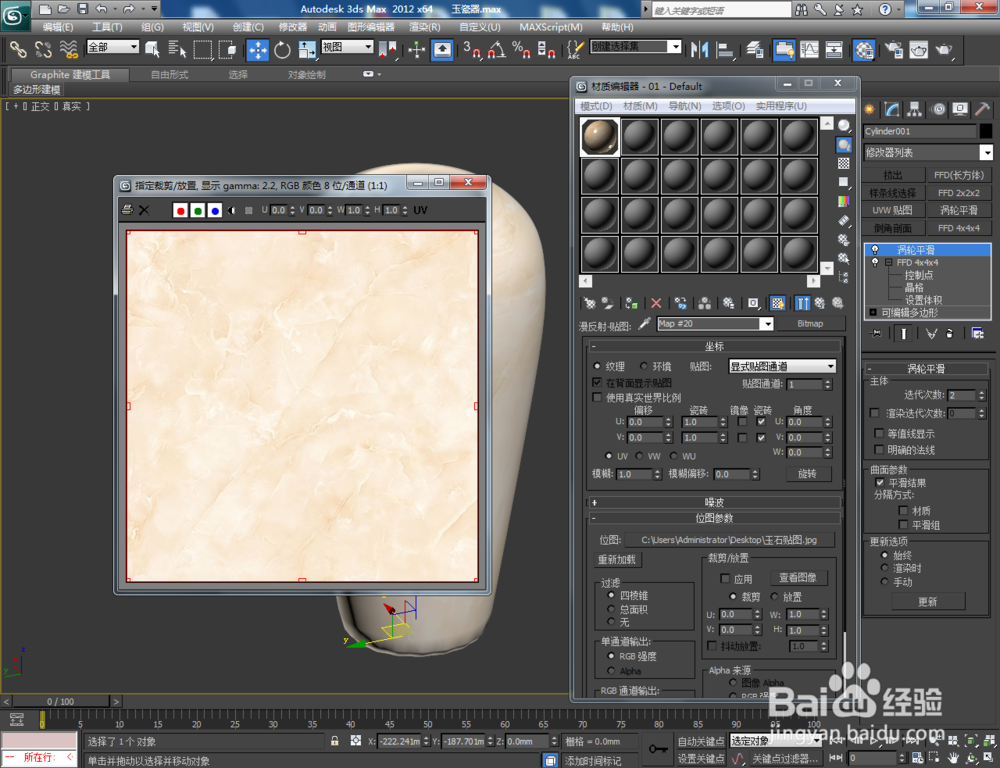Select the first marble material sample slot

(x=599, y=137)
